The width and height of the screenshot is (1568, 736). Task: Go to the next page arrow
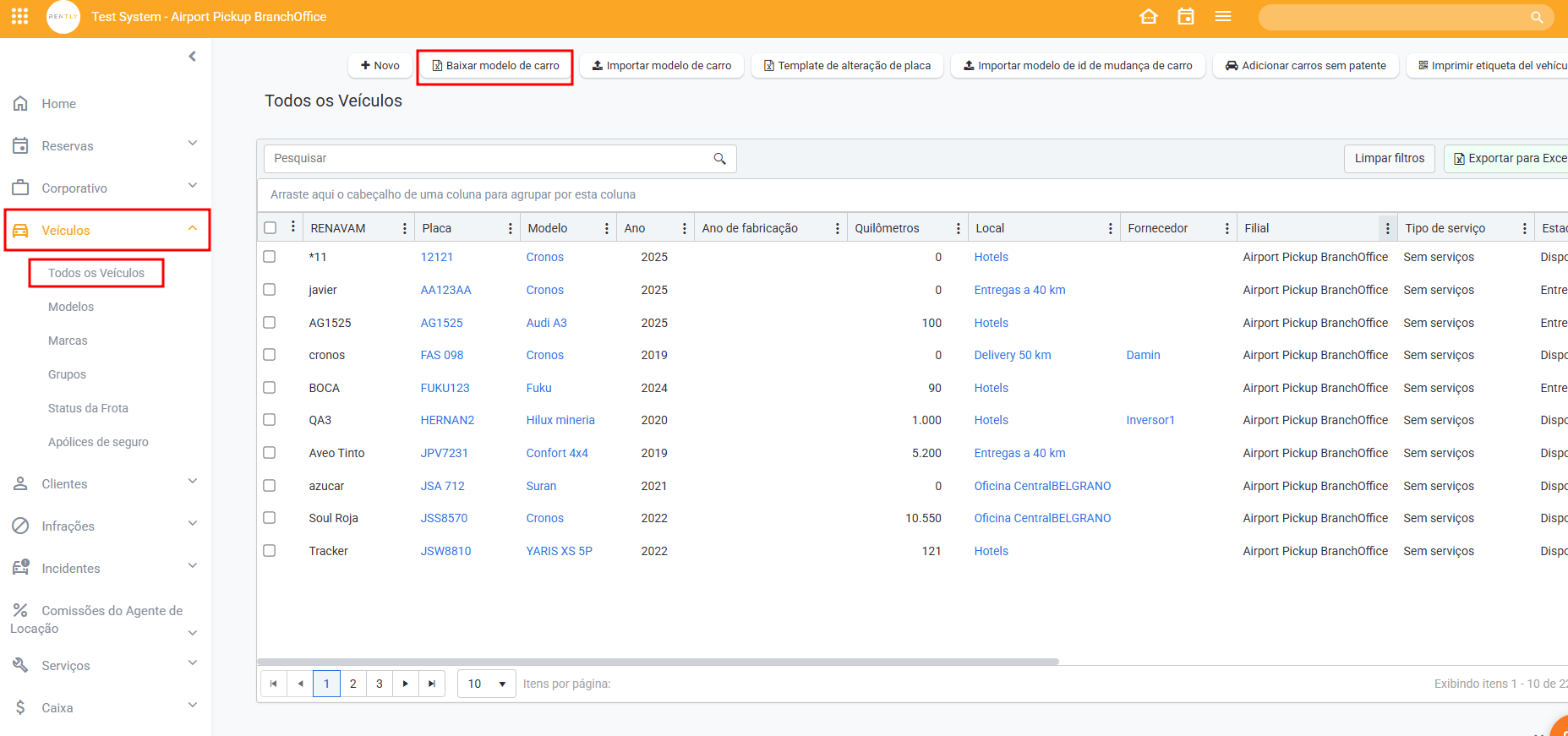coord(406,684)
